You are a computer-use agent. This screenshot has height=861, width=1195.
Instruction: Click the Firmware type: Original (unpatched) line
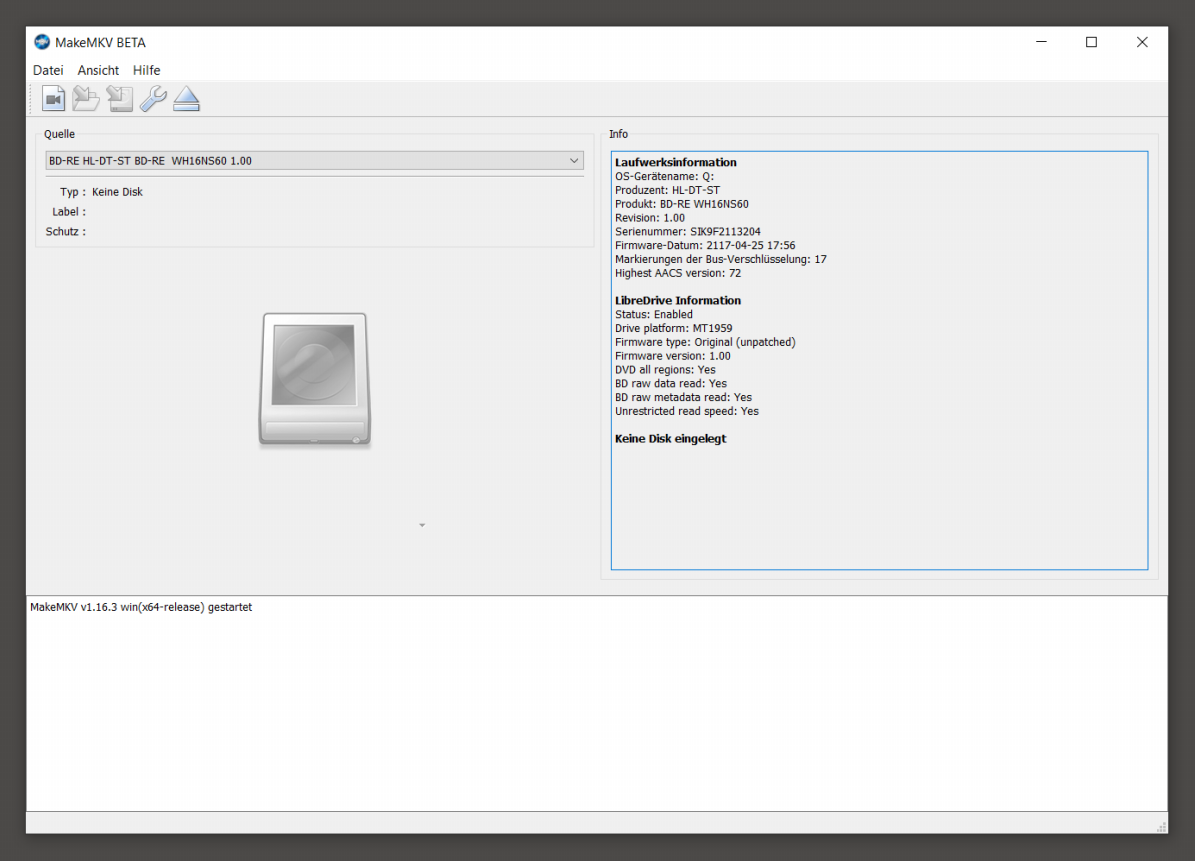coord(705,342)
